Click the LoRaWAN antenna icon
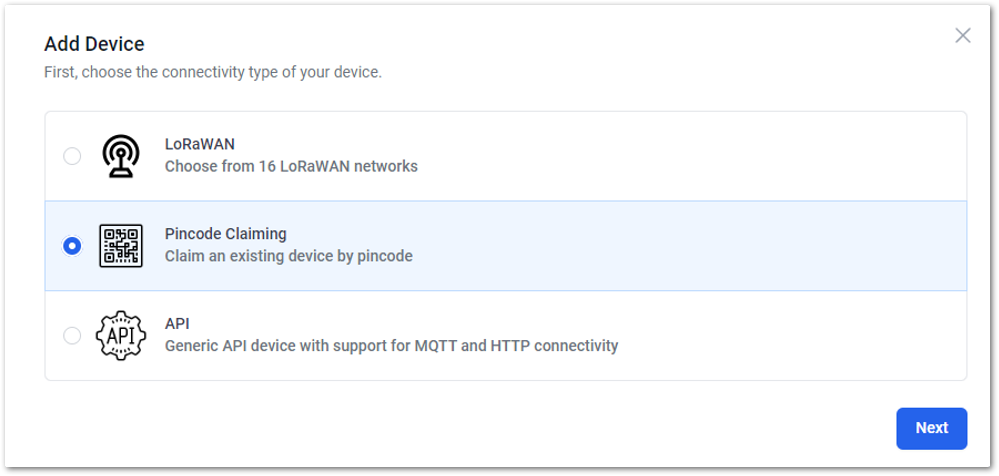This screenshot has width=999, height=476. click(120, 155)
